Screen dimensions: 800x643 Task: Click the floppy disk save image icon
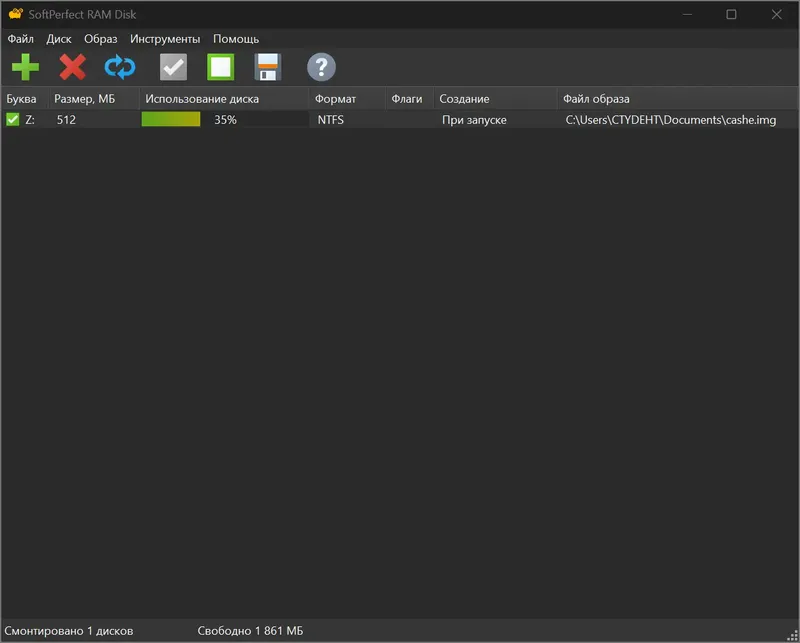tap(268, 67)
